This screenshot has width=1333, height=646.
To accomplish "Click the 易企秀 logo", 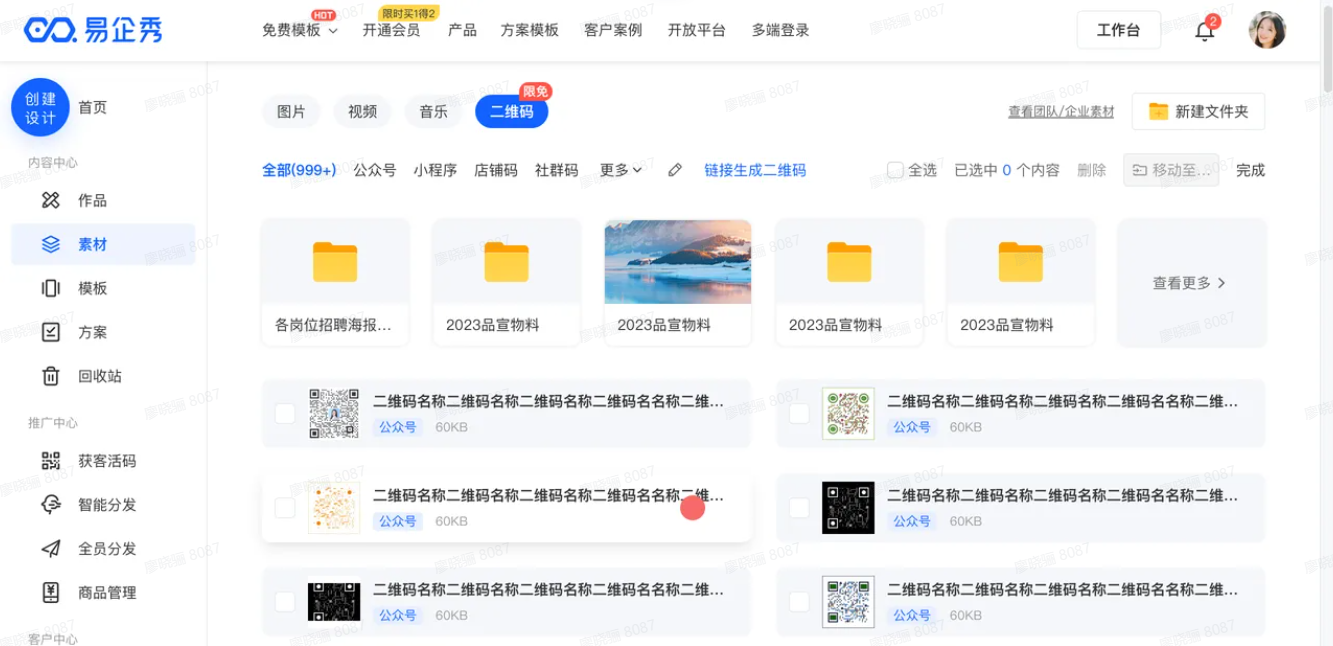I will (93, 30).
